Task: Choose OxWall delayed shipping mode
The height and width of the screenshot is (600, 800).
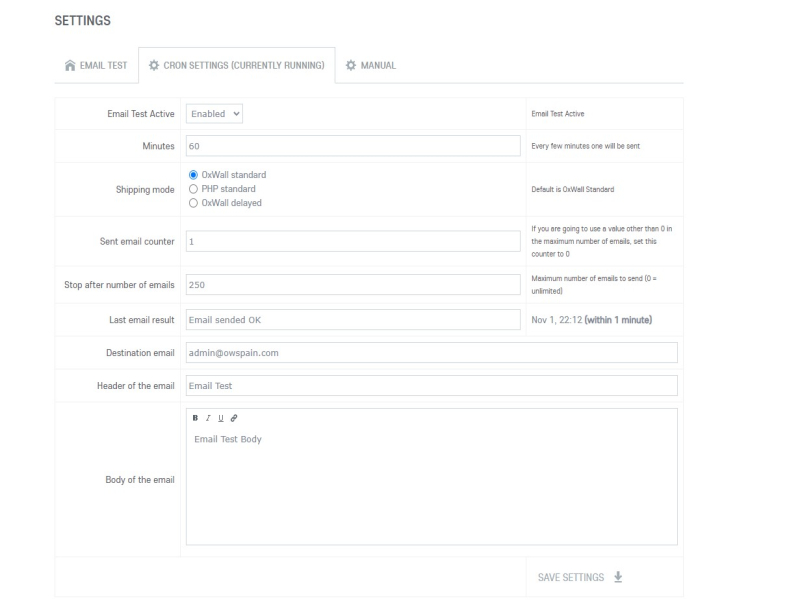Action: pos(194,203)
